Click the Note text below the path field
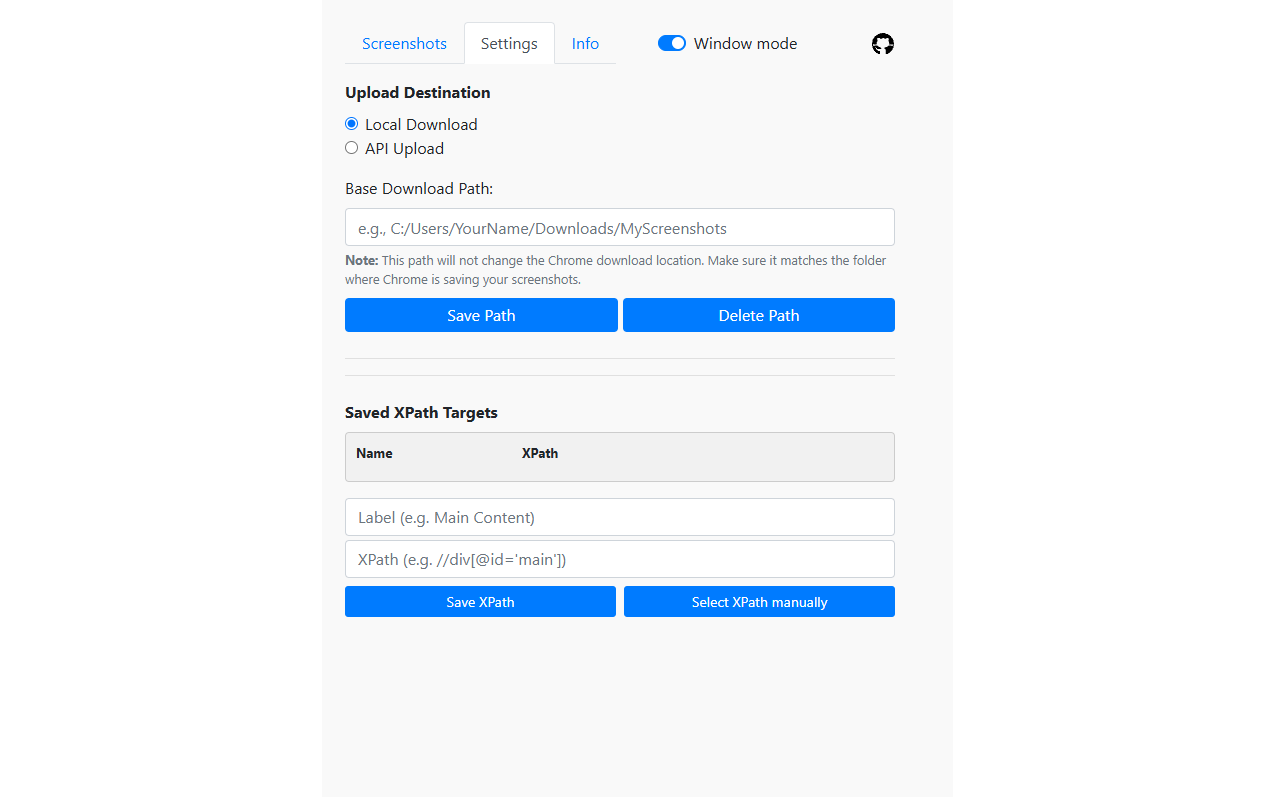The width and height of the screenshot is (1280, 800). tap(615, 269)
